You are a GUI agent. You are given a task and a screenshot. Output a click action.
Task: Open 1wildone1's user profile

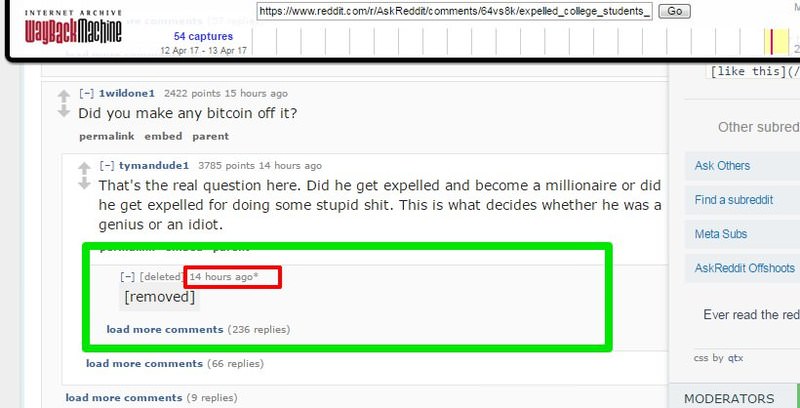coord(127,93)
